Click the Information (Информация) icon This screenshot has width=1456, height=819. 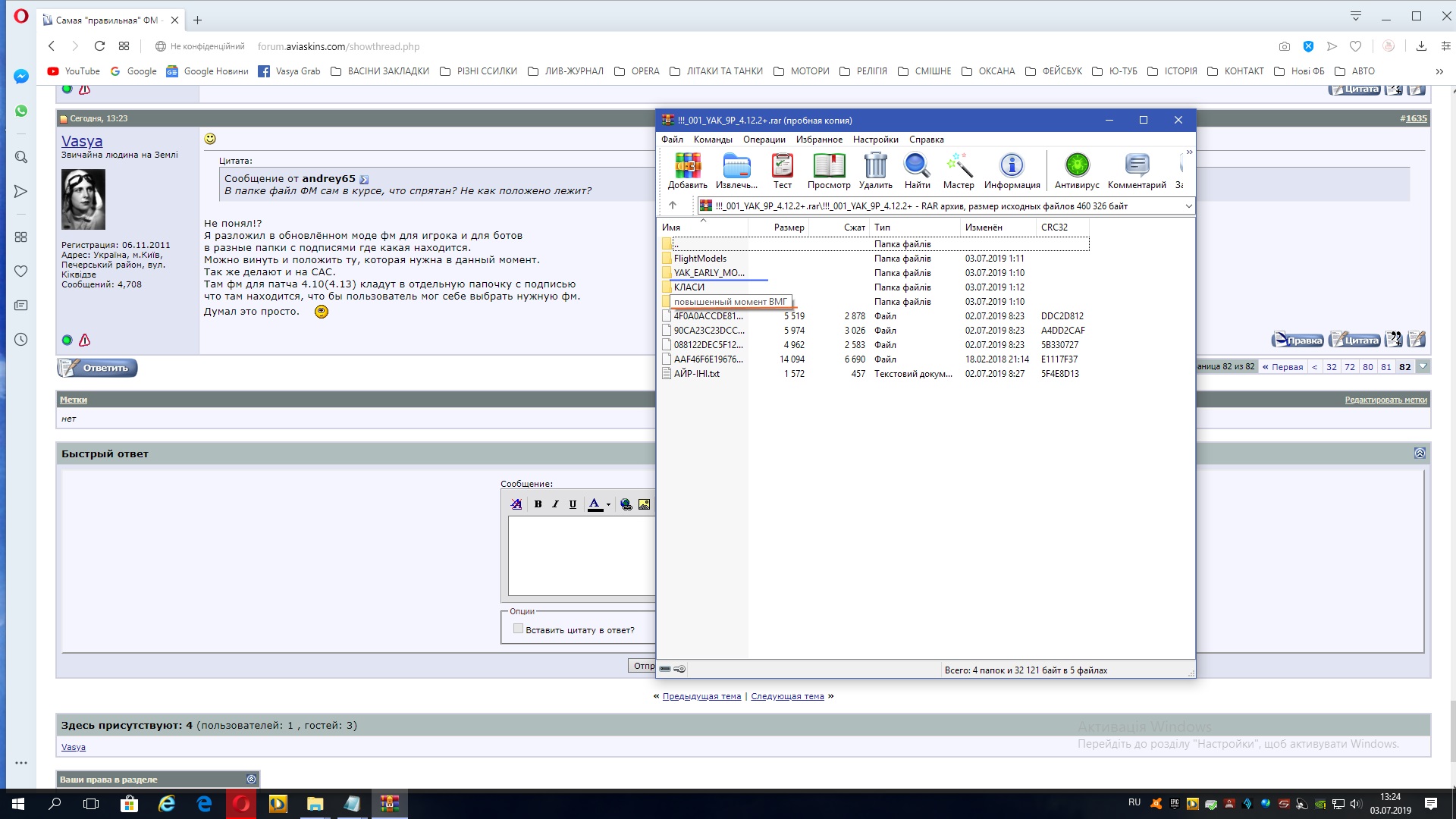click(1012, 166)
